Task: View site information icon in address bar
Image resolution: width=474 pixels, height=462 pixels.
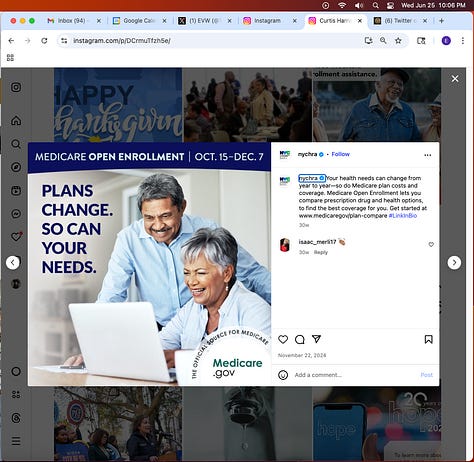Action: (x=64, y=41)
